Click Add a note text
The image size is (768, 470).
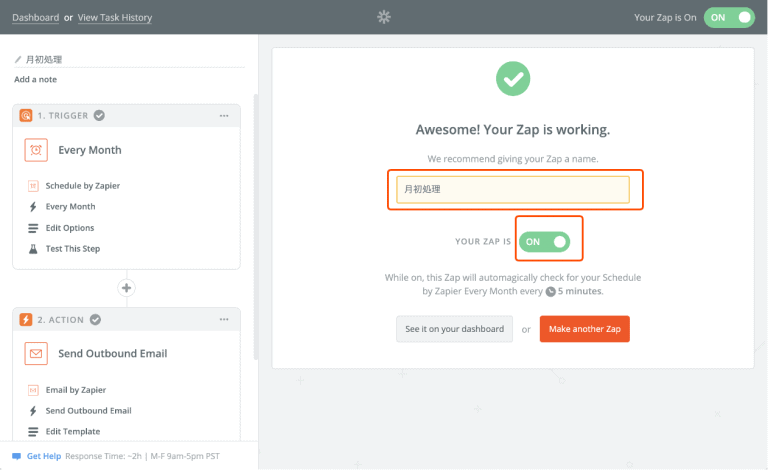(x=36, y=79)
